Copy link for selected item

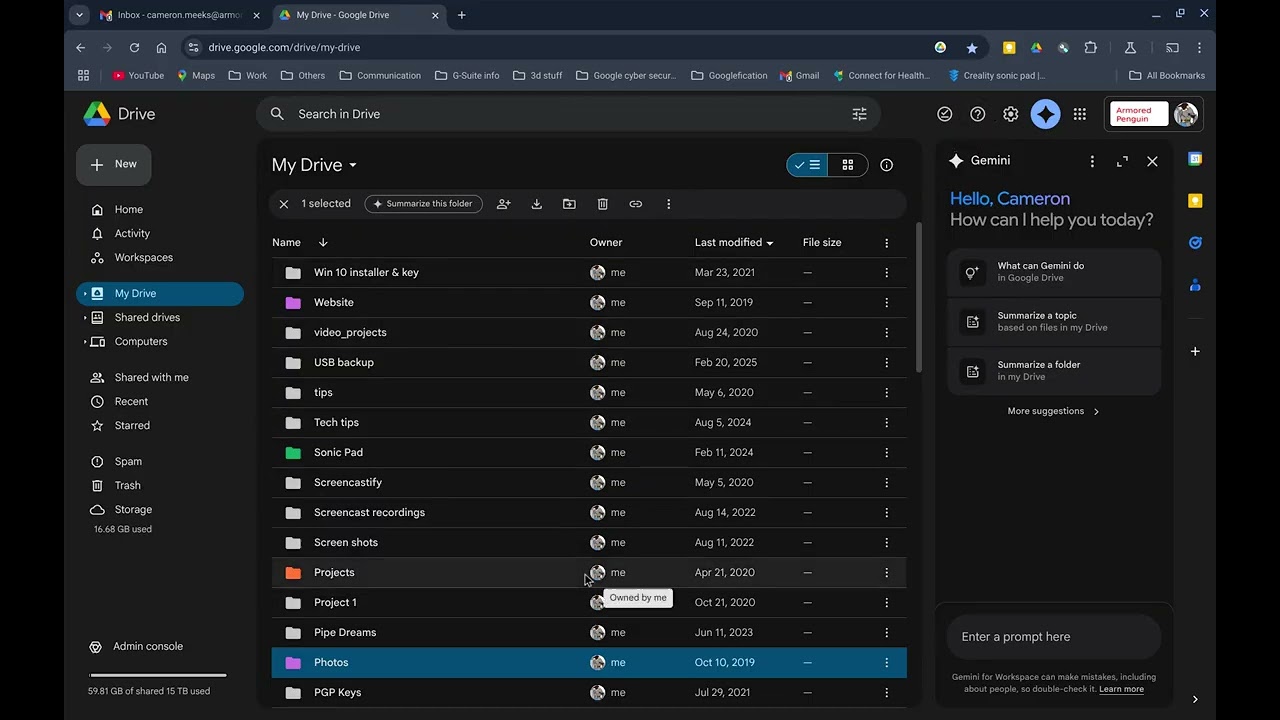(x=636, y=204)
